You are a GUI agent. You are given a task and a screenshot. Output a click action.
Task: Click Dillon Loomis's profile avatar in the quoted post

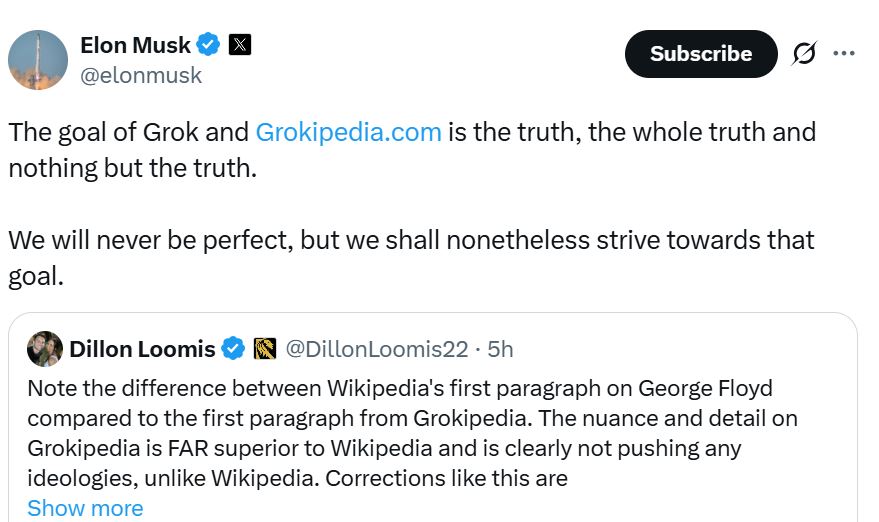[46, 348]
